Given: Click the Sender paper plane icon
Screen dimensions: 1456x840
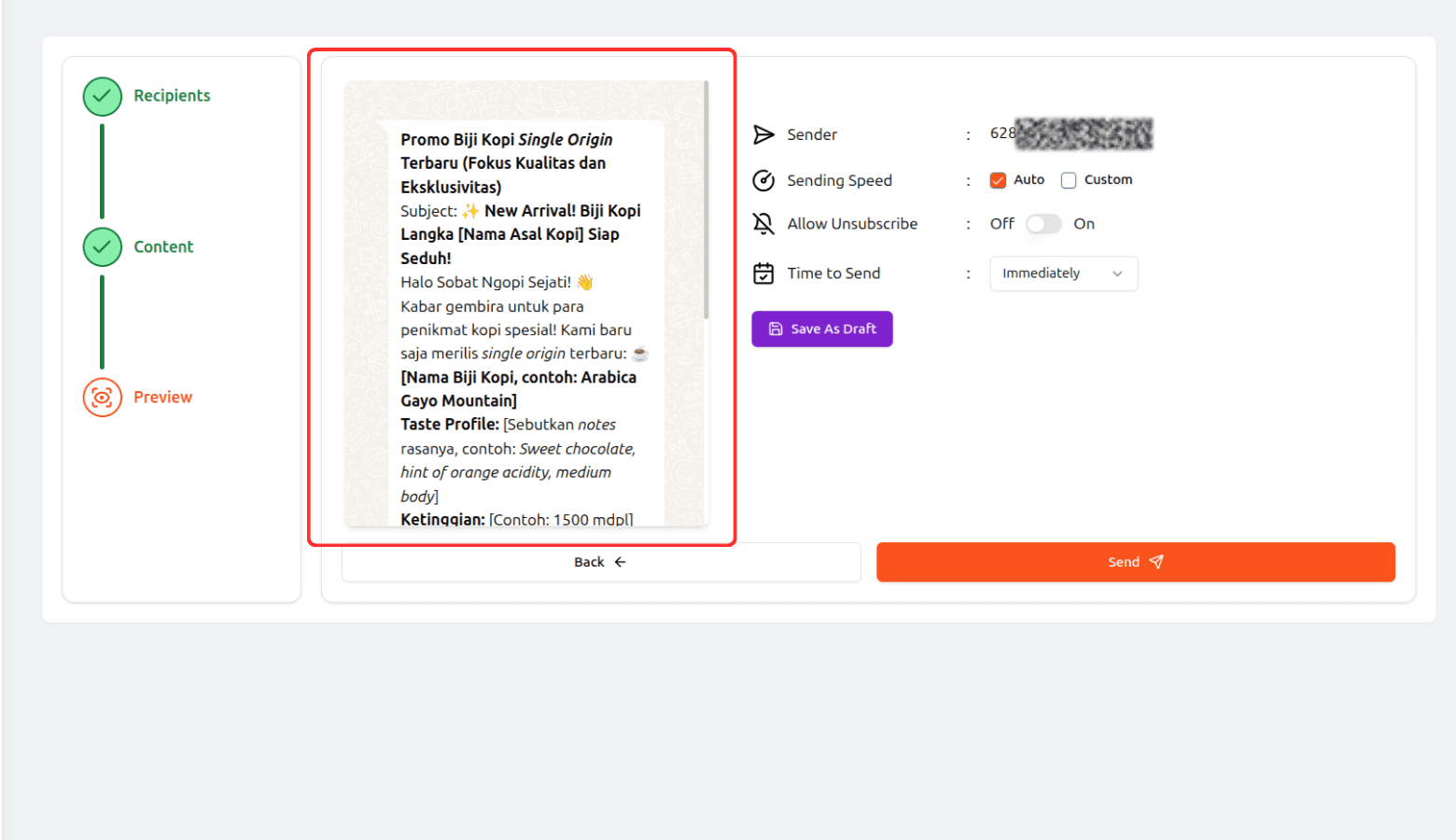Looking at the screenshot, I should point(763,134).
